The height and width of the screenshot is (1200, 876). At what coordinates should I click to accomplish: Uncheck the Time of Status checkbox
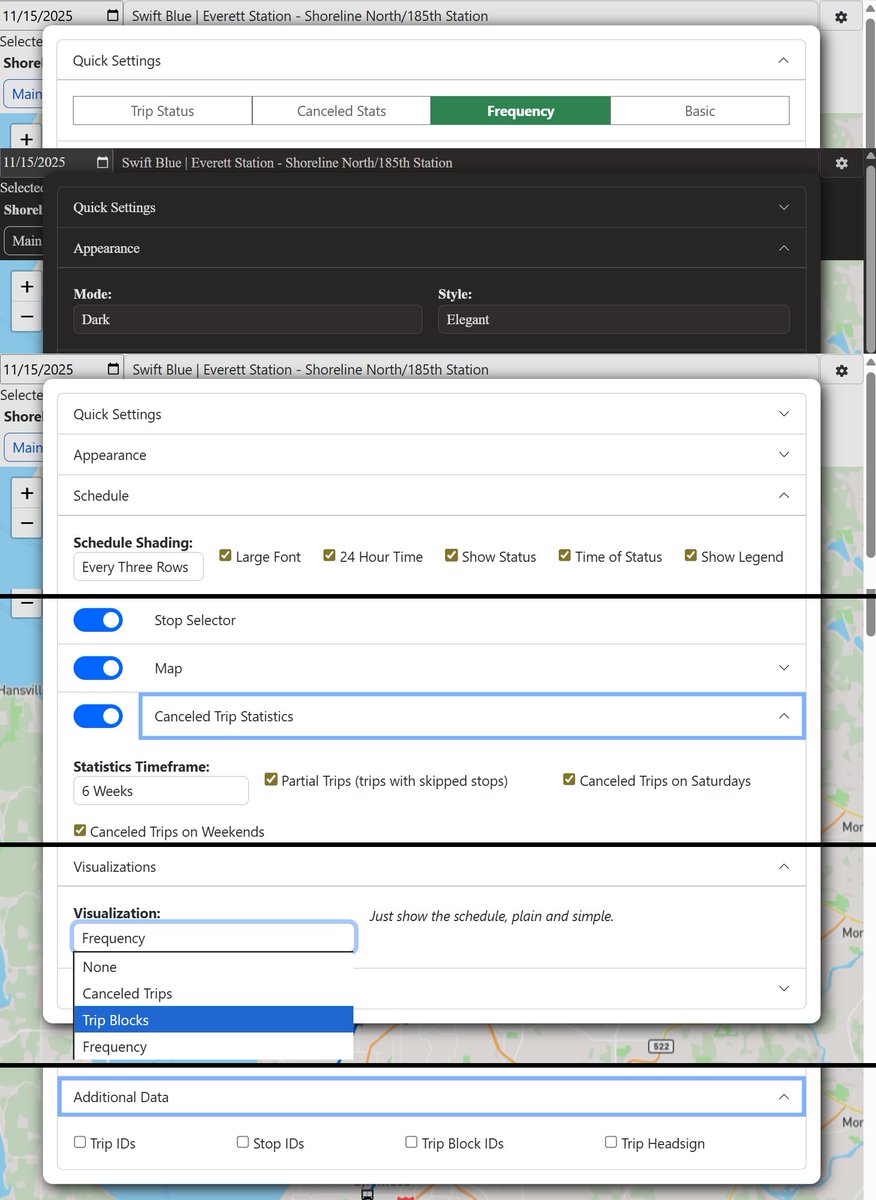565,556
